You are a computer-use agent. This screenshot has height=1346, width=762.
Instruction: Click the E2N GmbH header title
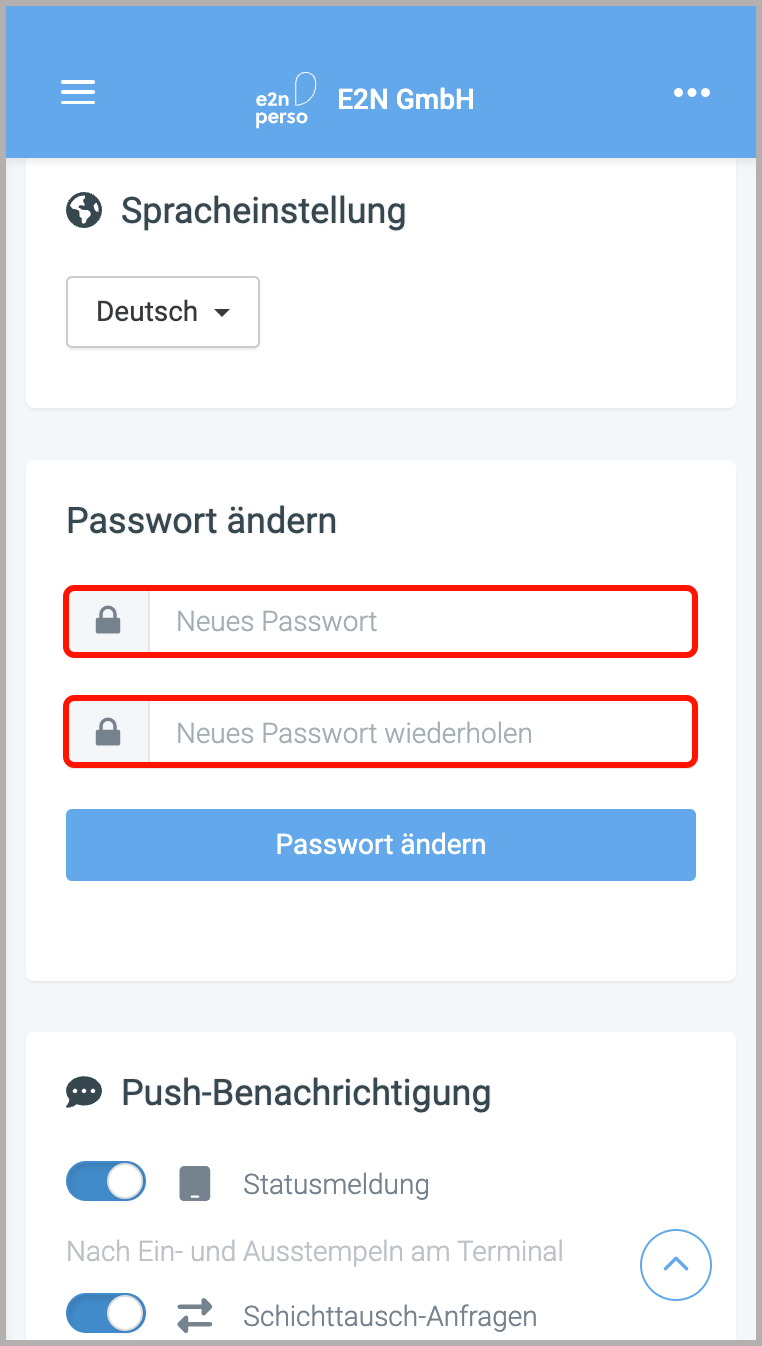pos(405,99)
